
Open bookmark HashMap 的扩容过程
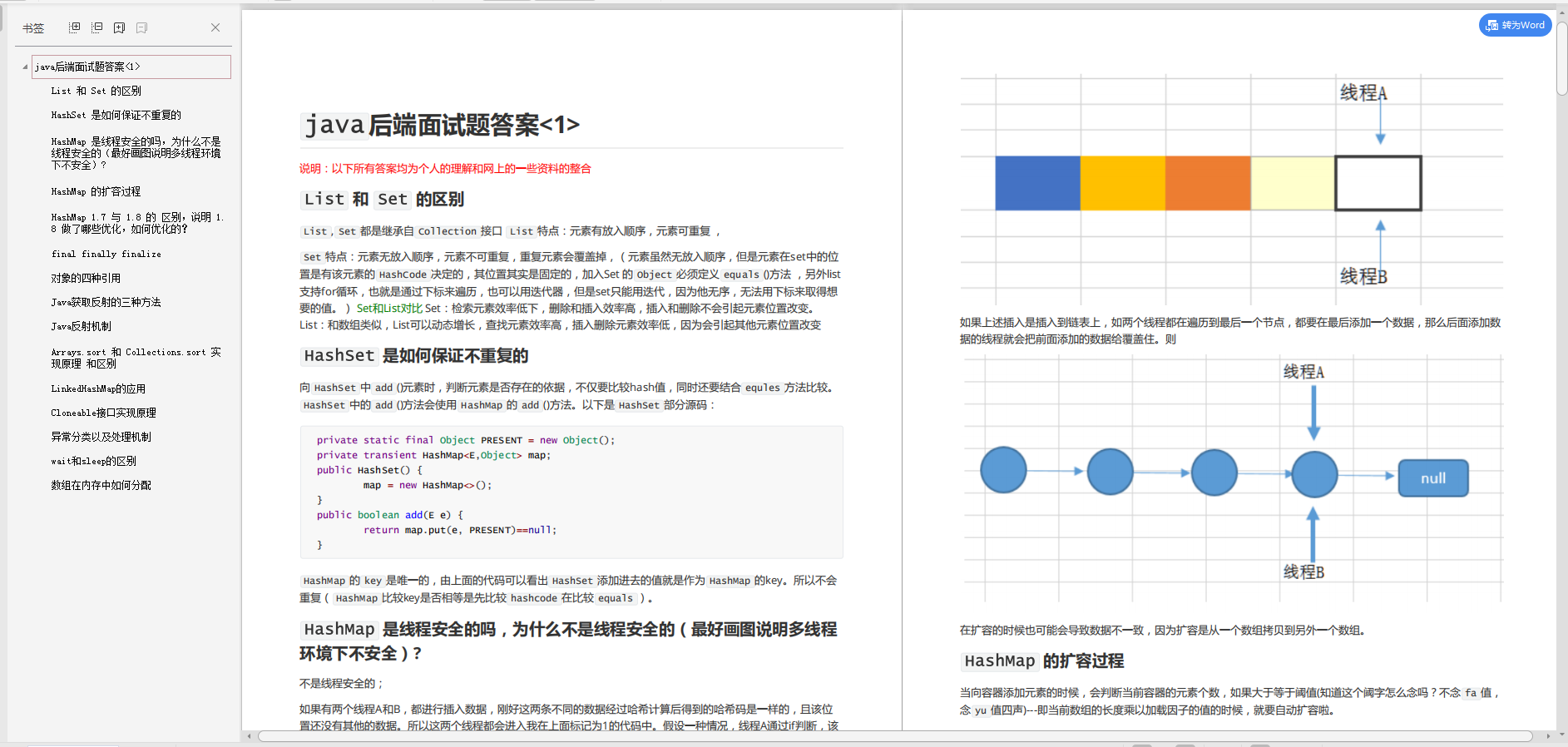point(96,191)
